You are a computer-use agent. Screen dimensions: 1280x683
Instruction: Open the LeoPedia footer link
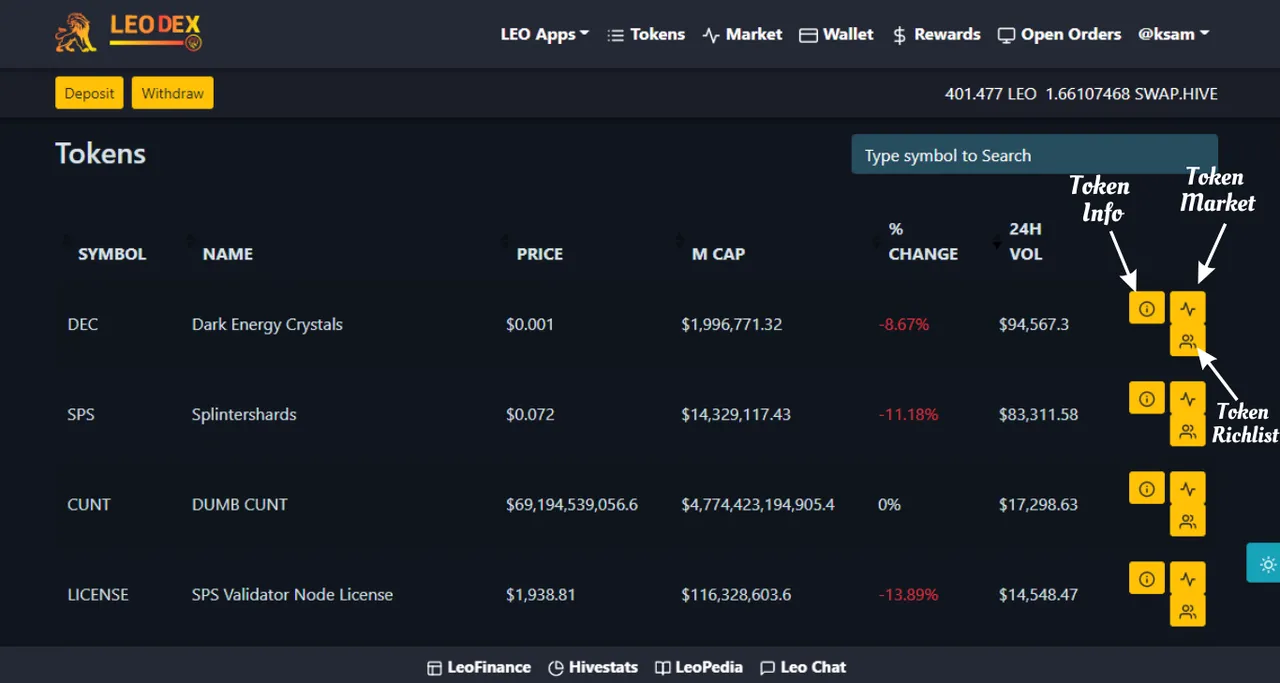tap(699, 667)
